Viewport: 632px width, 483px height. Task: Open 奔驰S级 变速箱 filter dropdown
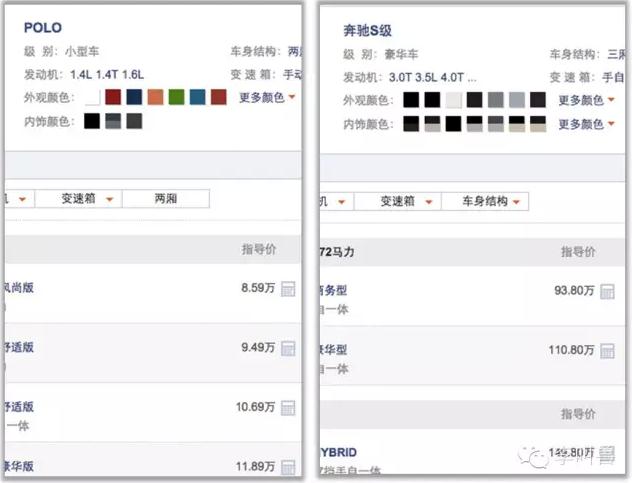[x=398, y=201]
